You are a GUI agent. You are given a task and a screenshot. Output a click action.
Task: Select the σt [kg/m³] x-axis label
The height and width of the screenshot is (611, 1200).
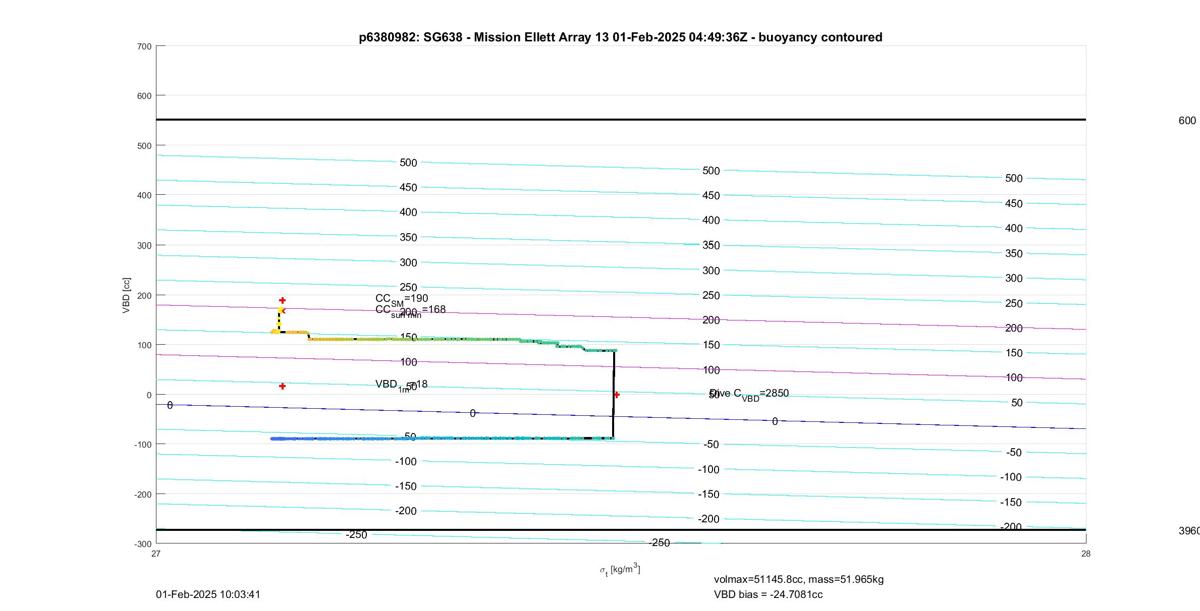pyautogui.click(x=620, y=570)
